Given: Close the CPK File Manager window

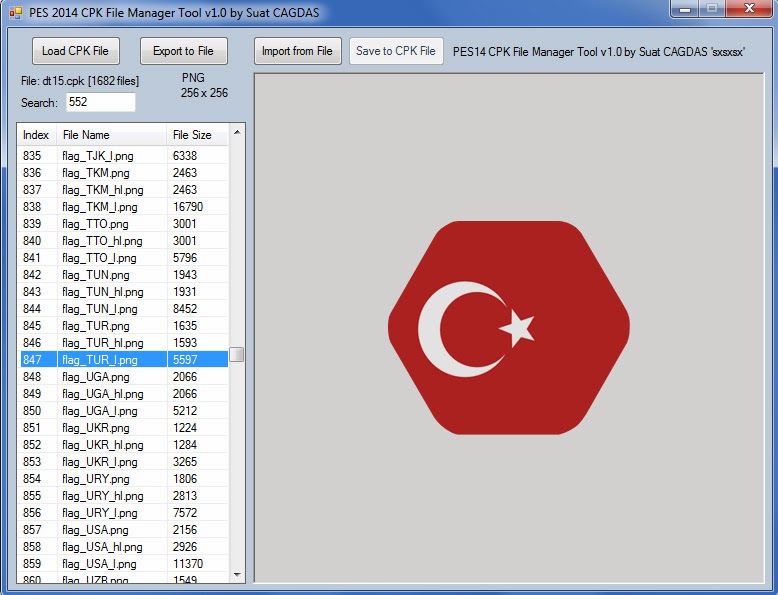Looking at the screenshot, I should coord(750,9).
